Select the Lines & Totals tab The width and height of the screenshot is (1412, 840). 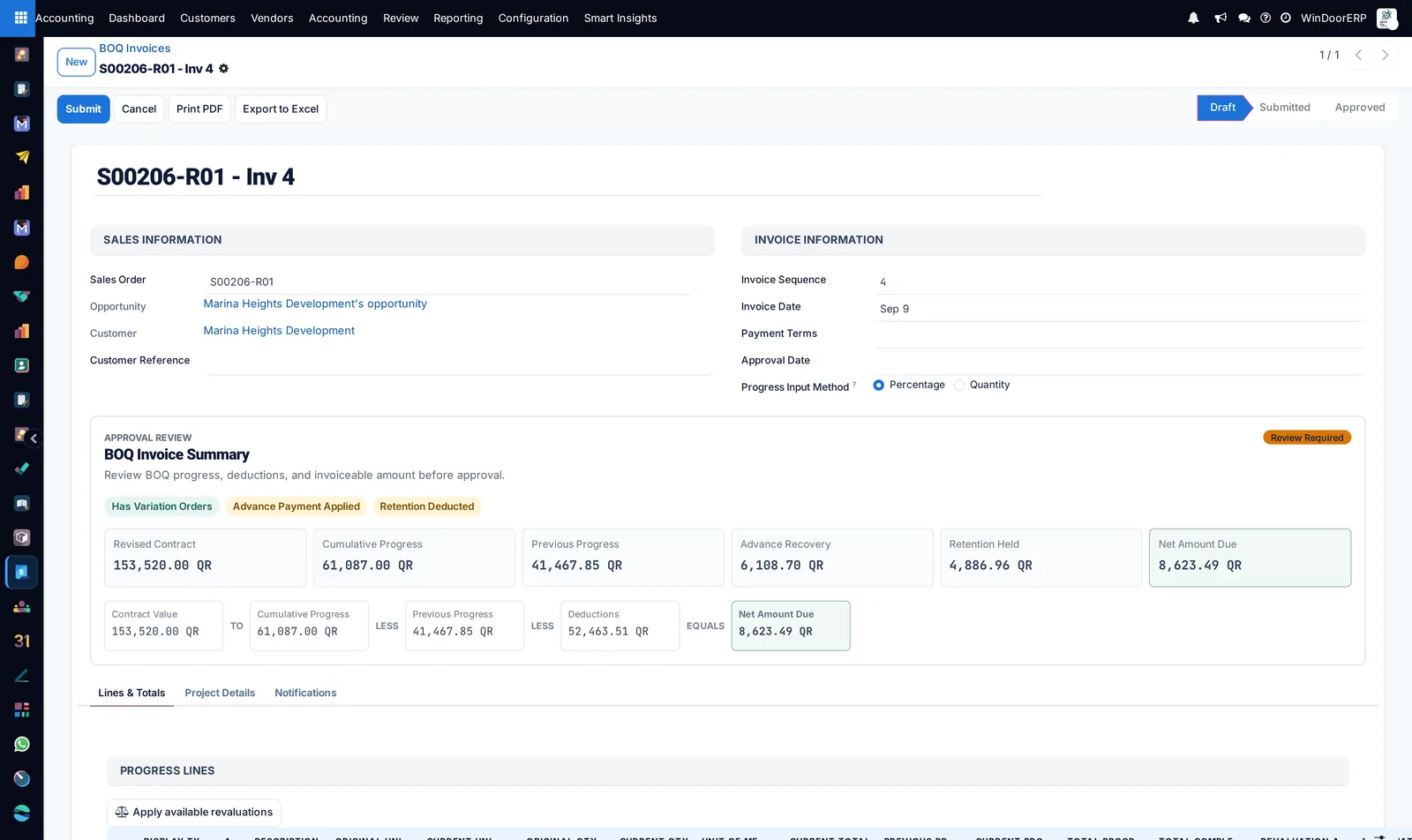131,693
